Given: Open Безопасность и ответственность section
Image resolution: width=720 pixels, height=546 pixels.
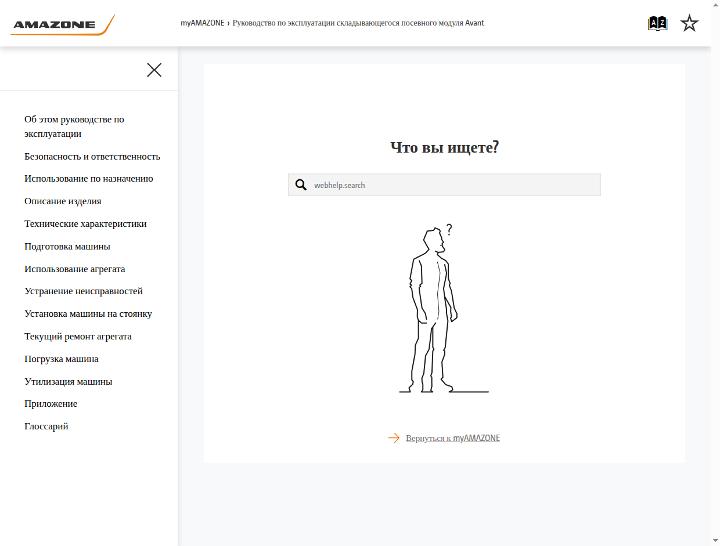Looking at the screenshot, I should click(92, 157).
